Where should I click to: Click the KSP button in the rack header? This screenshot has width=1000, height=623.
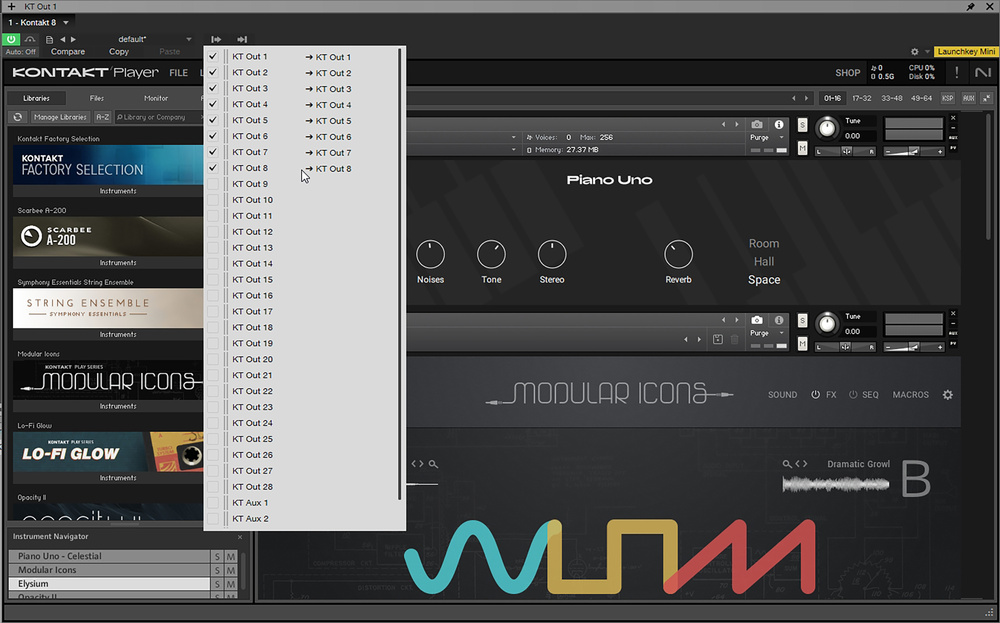tap(947, 98)
